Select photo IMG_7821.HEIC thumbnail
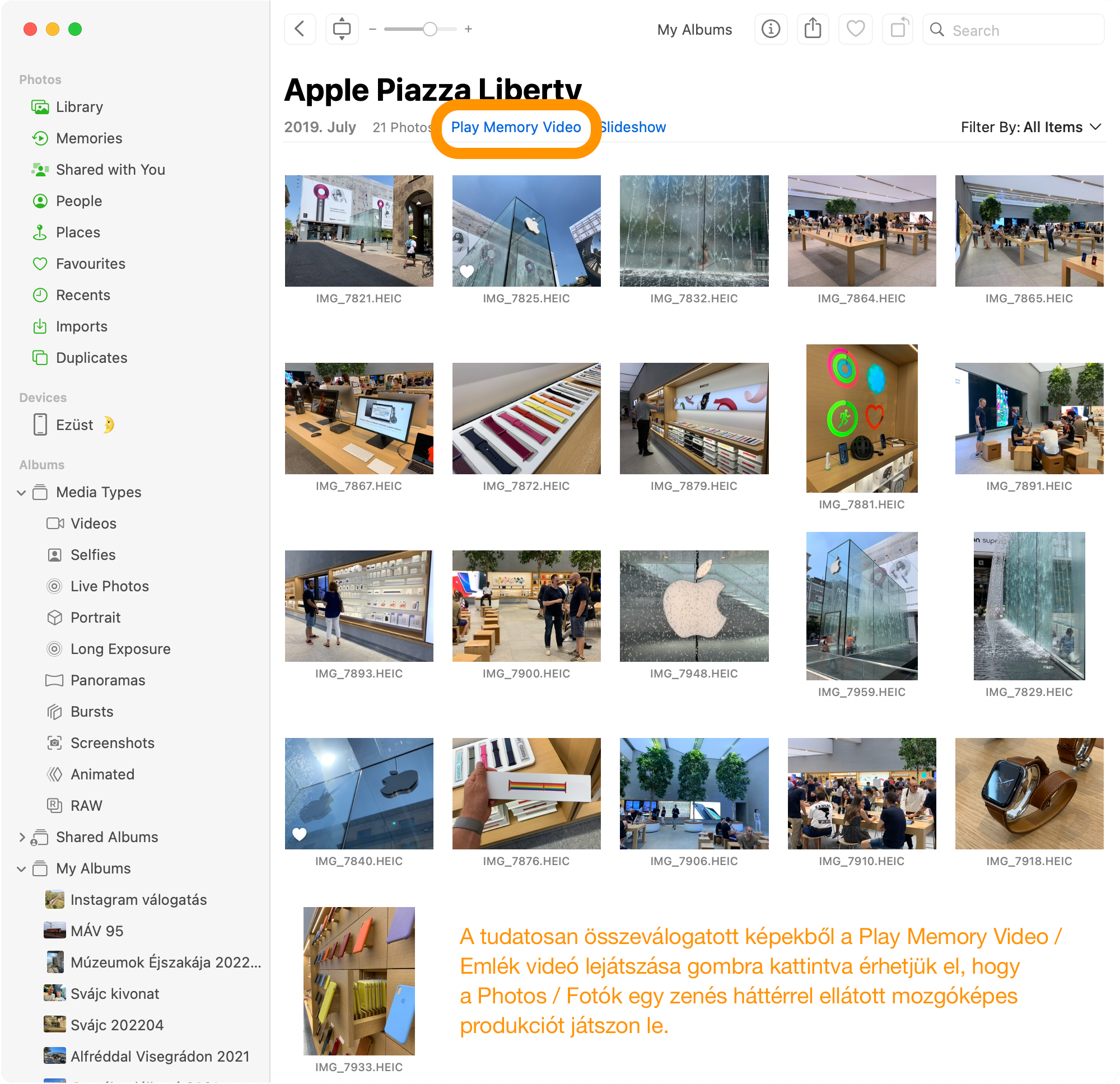1120x1084 pixels. click(359, 231)
